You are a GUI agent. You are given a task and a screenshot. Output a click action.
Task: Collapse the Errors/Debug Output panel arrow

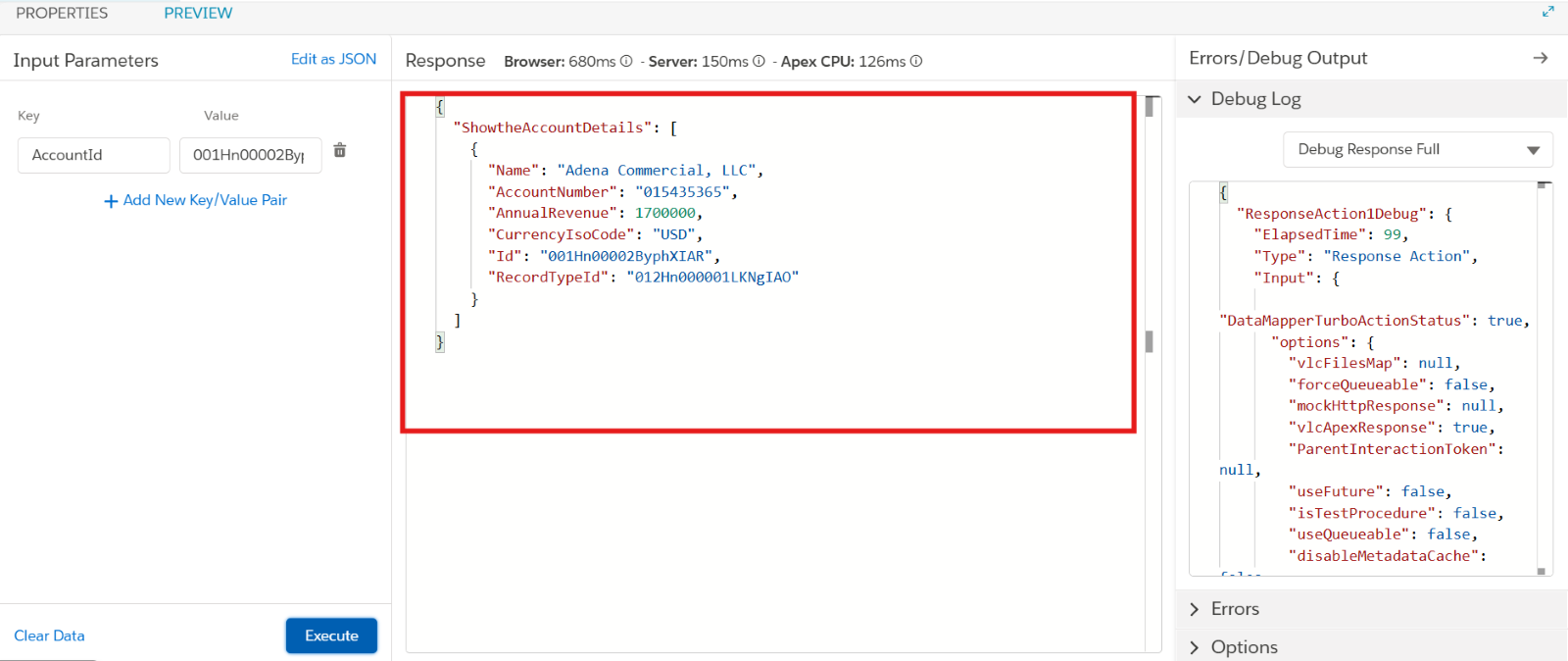[x=1541, y=58]
